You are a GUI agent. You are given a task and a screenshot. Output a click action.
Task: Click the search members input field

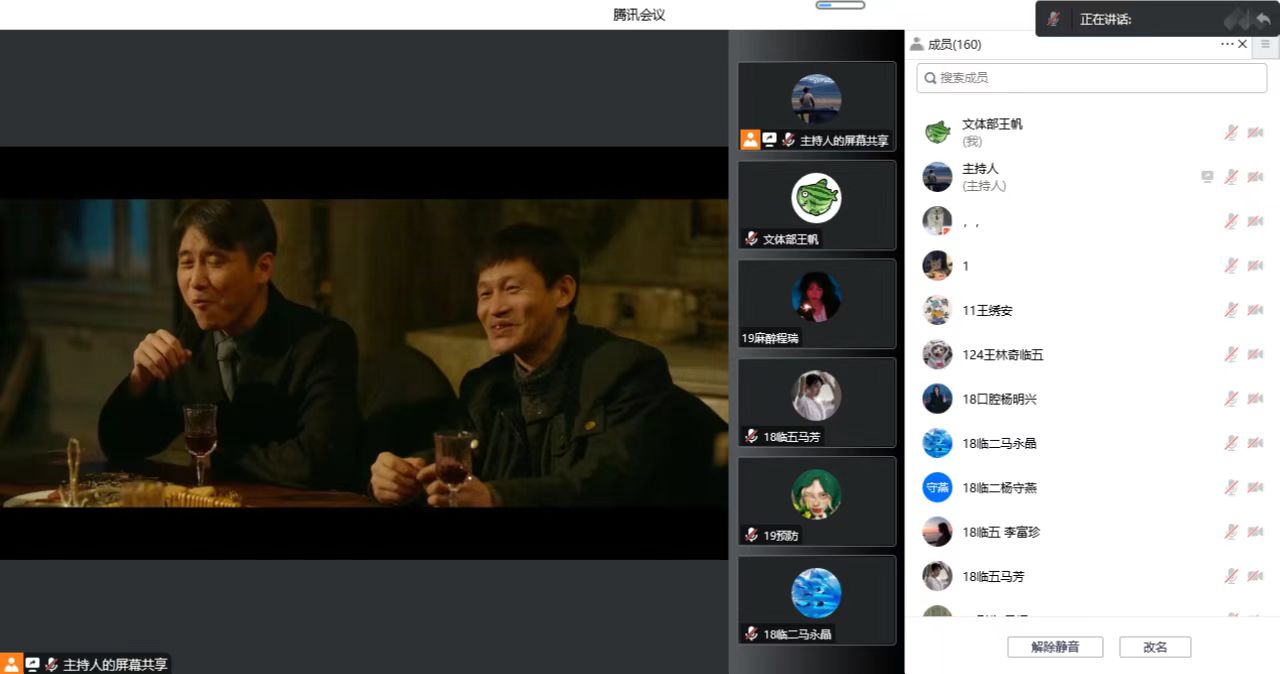click(x=1091, y=78)
